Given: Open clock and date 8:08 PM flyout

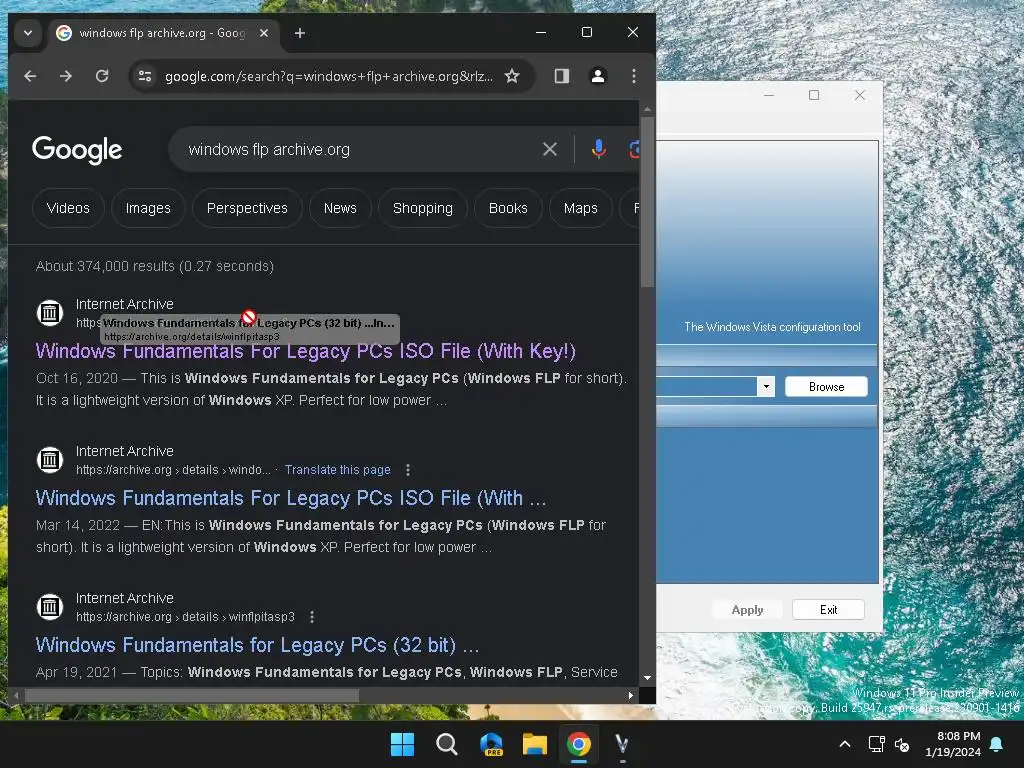Looking at the screenshot, I should click(953, 744).
